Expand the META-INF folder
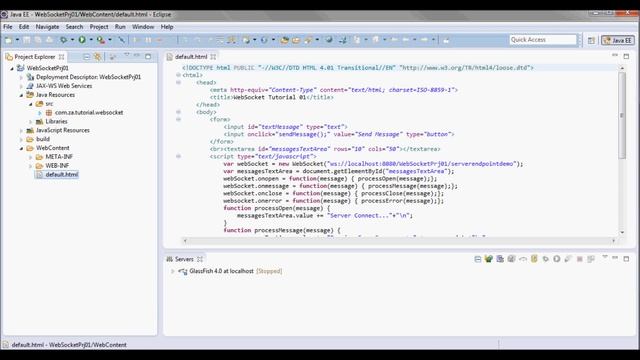 tap(30, 157)
